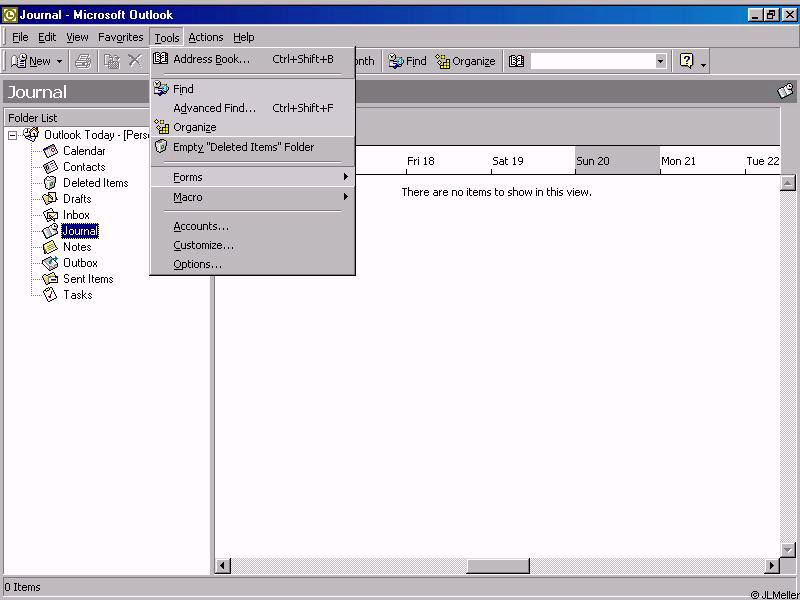The height and width of the screenshot is (600, 800).
Task: Click the Sat 19 timeline header
Action: point(533,161)
